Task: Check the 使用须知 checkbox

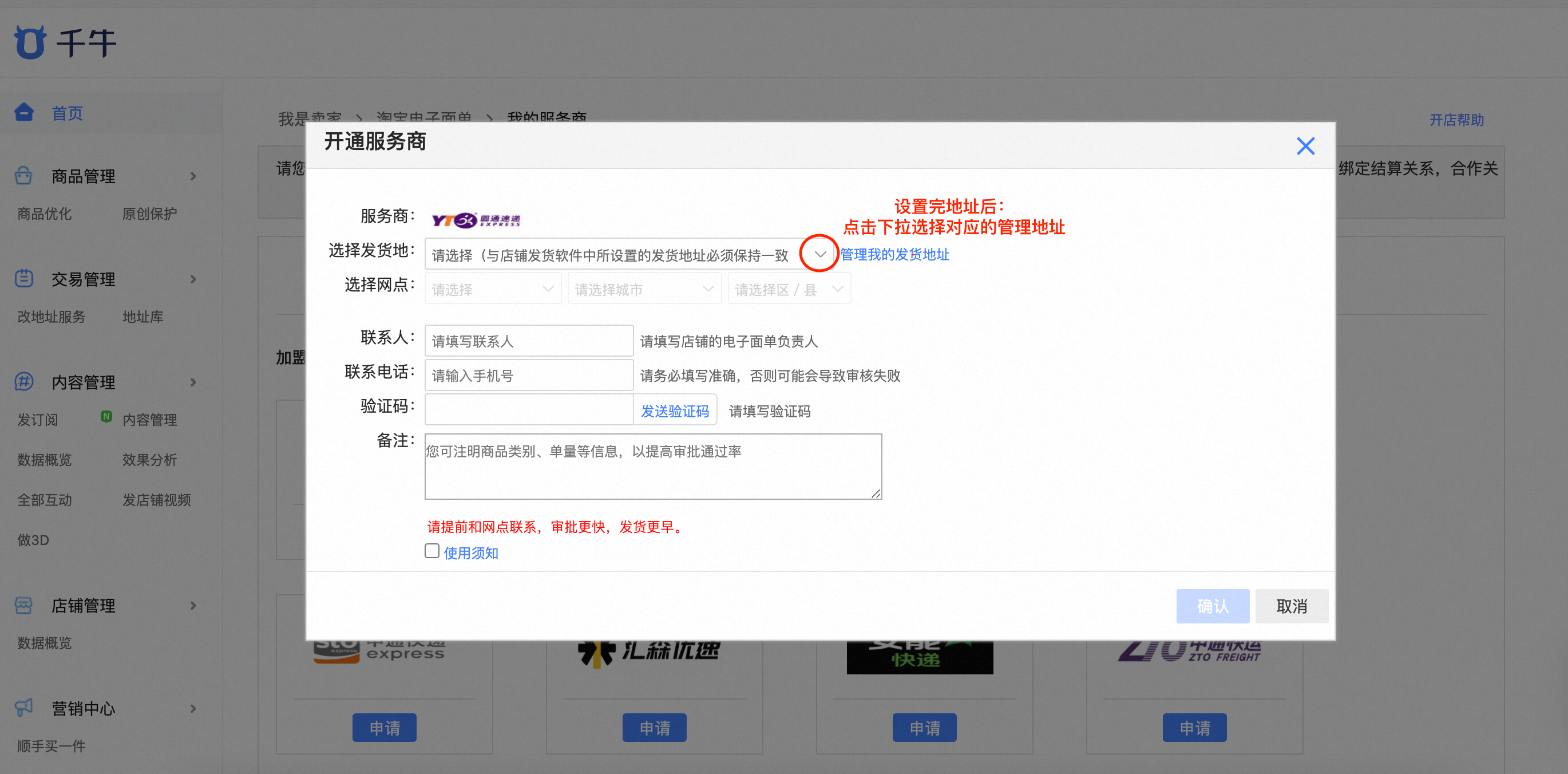Action: pos(431,551)
